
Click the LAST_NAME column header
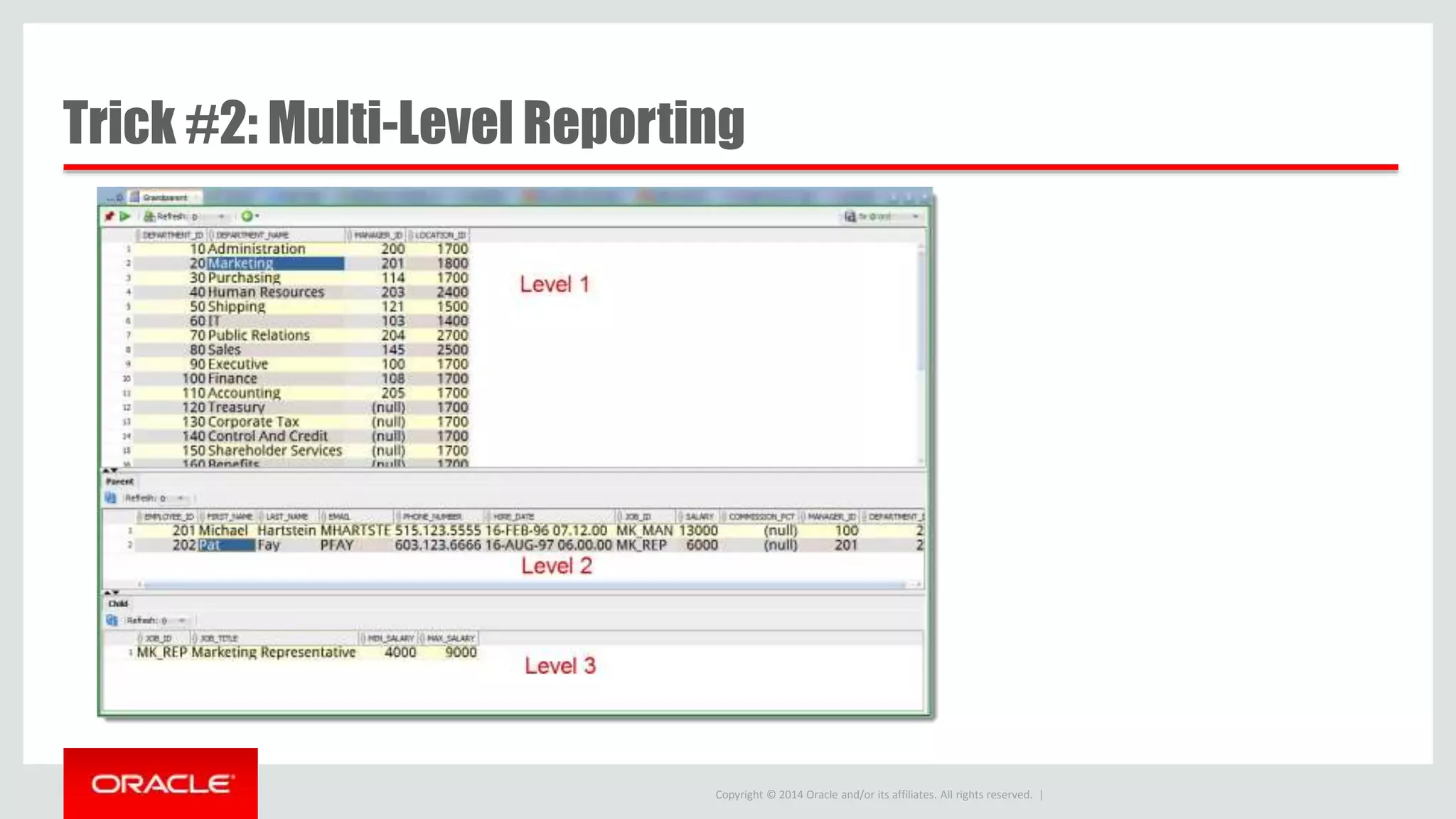(x=287, y=516)
